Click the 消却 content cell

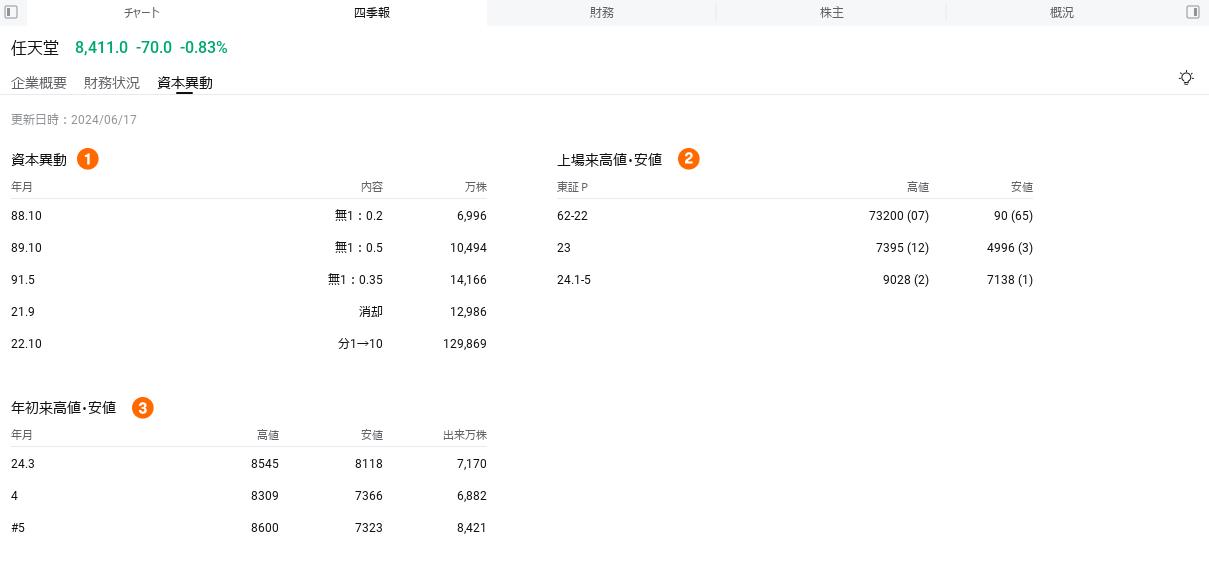pyautogui.click(x=371, y=312)
